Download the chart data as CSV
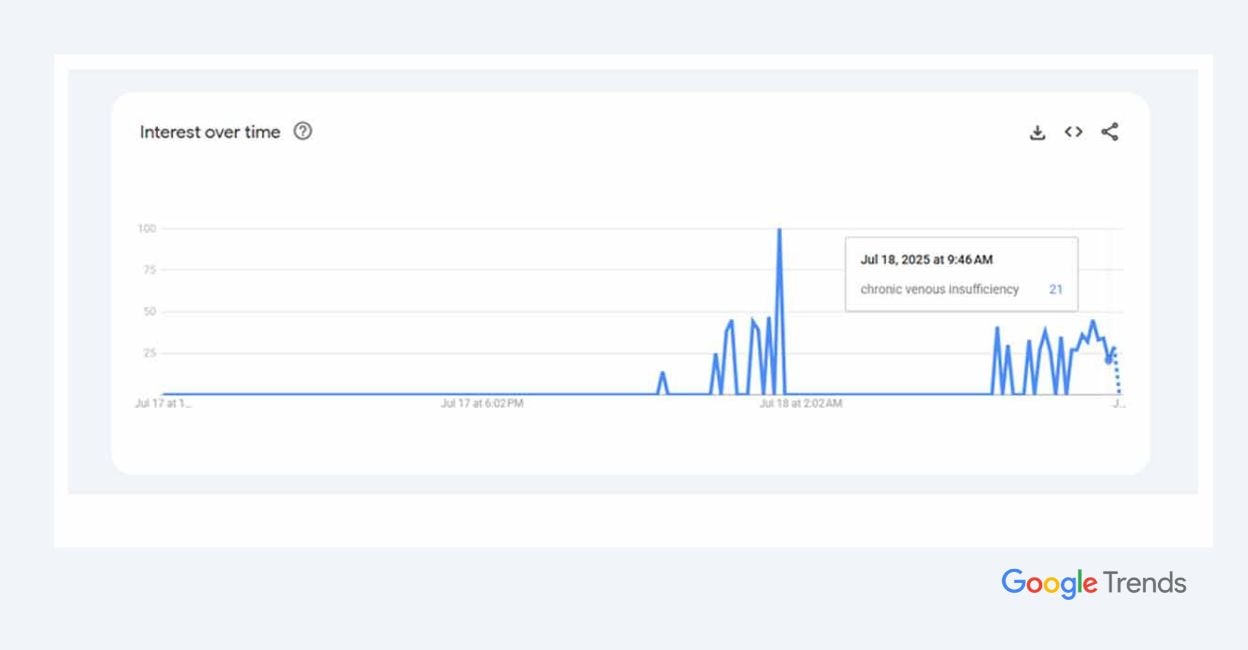Image resolution: width=1248 pixels, height=650 pixels. tap(1038, 132)
